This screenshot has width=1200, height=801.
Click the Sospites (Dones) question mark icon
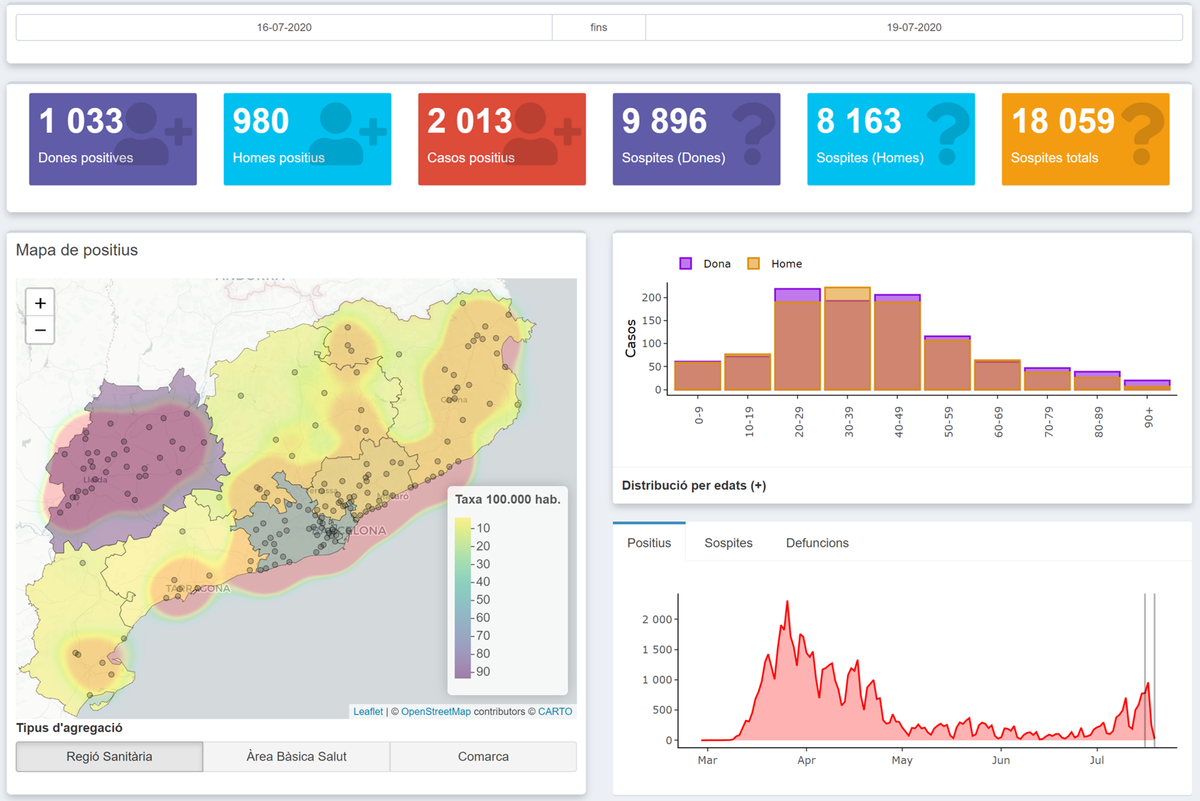tap(754, 133)
